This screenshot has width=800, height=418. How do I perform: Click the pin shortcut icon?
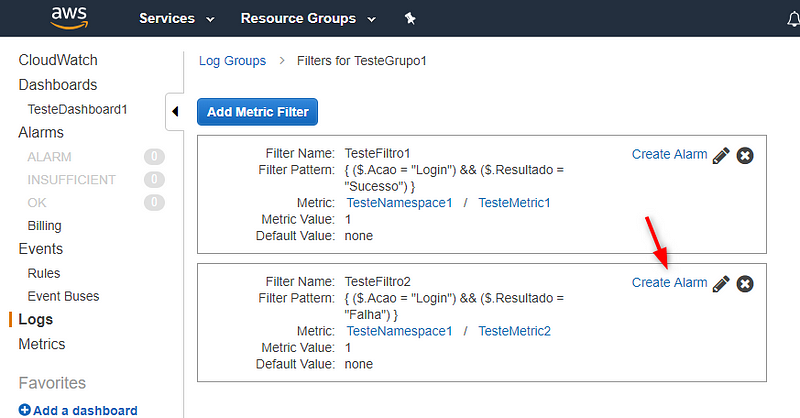tap(410, 19)
